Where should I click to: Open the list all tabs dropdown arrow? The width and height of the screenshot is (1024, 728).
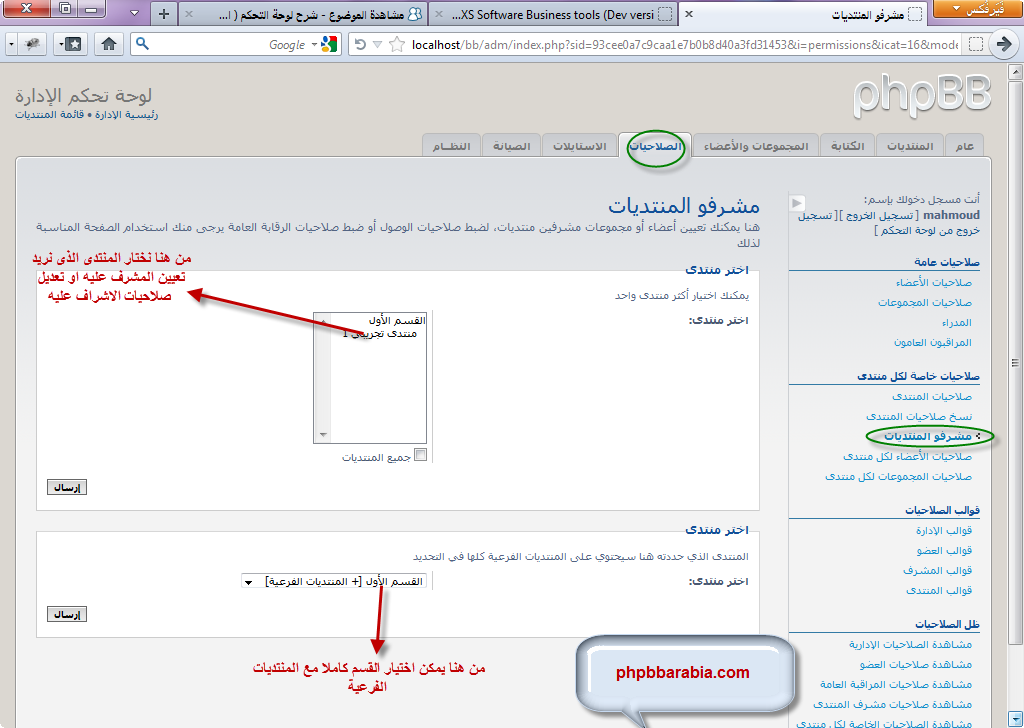pos(134,13)
